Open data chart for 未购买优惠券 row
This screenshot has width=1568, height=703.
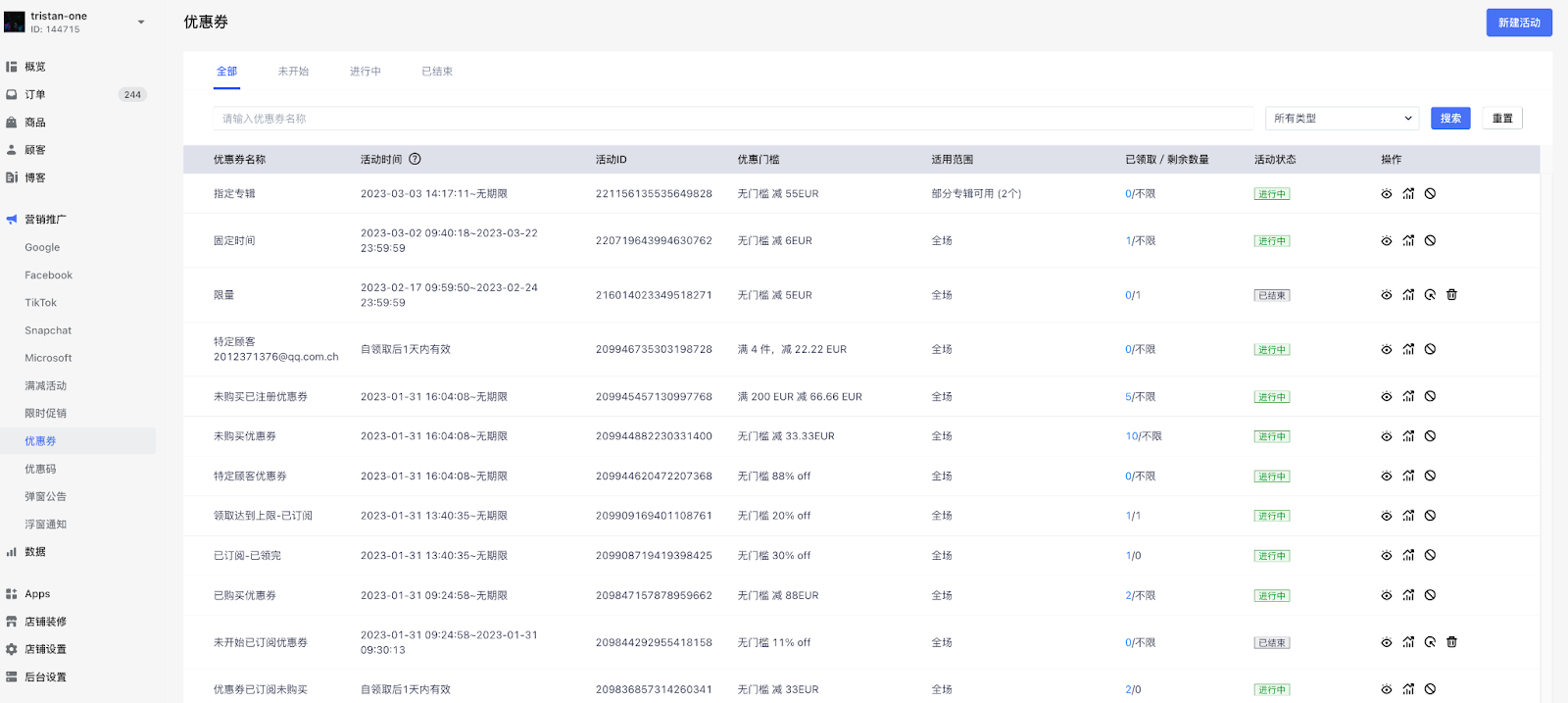(1408, 437)
